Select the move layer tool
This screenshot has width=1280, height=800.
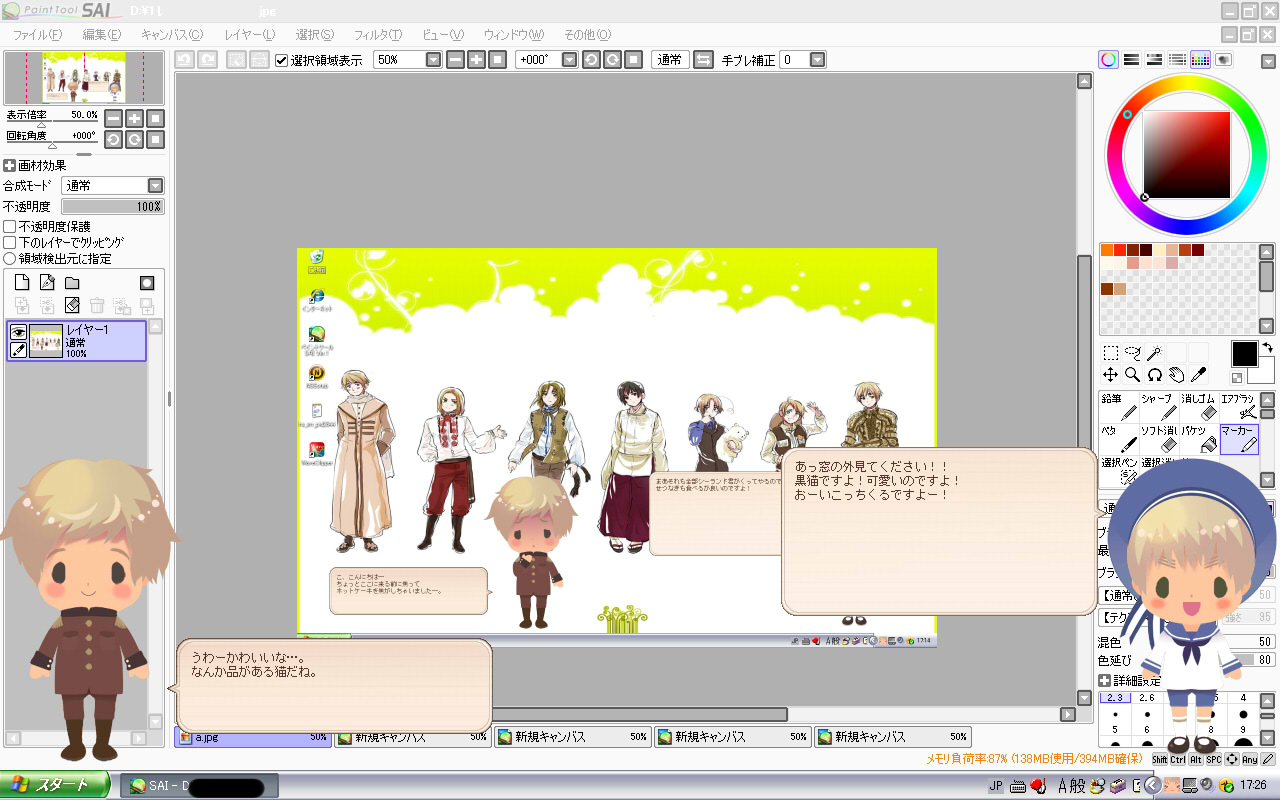tap(1110, 375)
